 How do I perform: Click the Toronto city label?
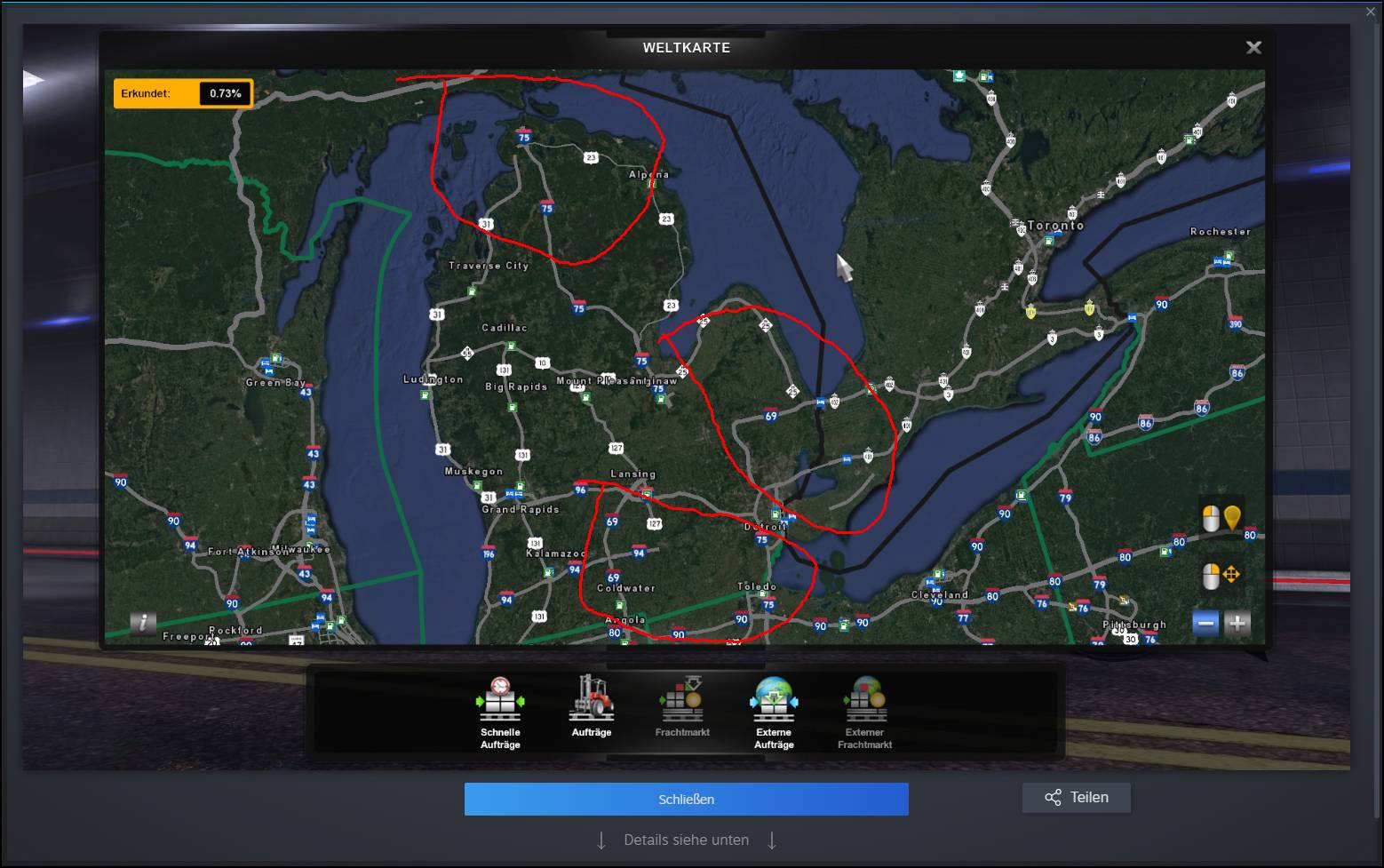[x=1055, y=226]
